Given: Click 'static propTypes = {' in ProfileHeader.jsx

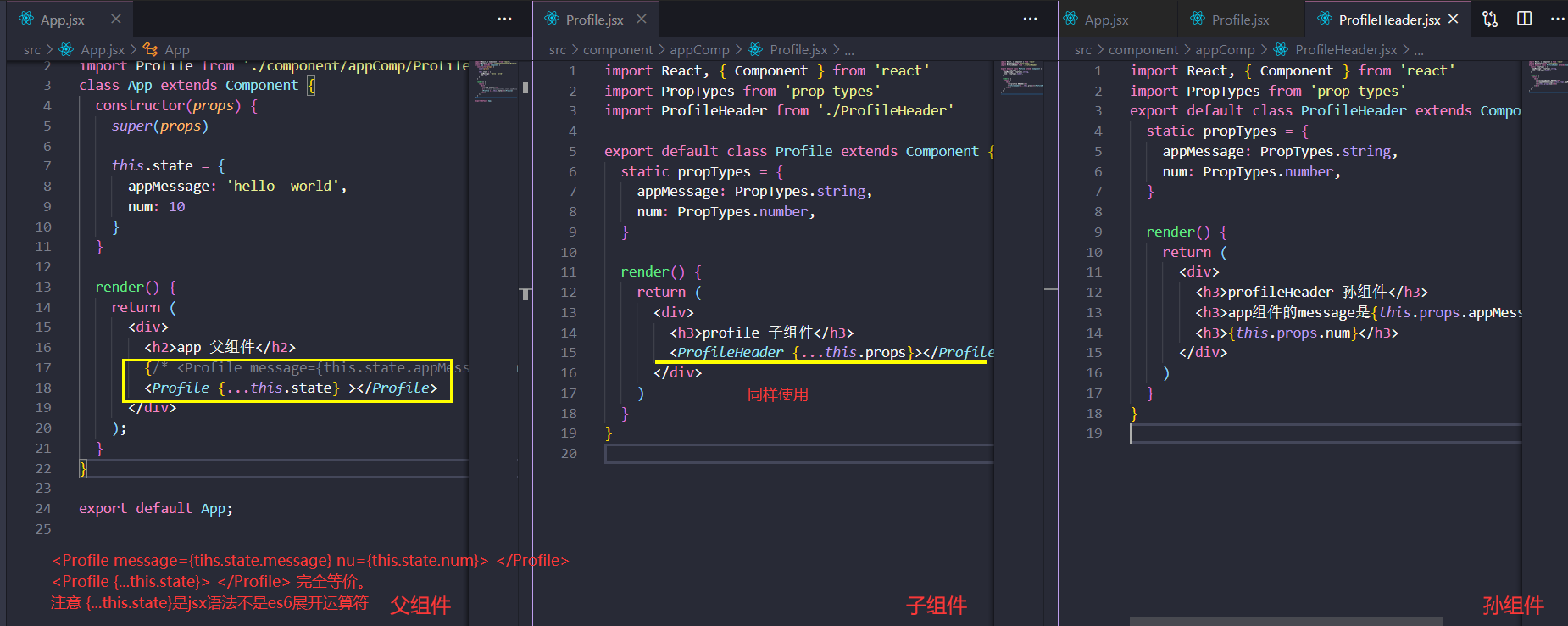Looking at the screenshot, I should coord(1227,131).
